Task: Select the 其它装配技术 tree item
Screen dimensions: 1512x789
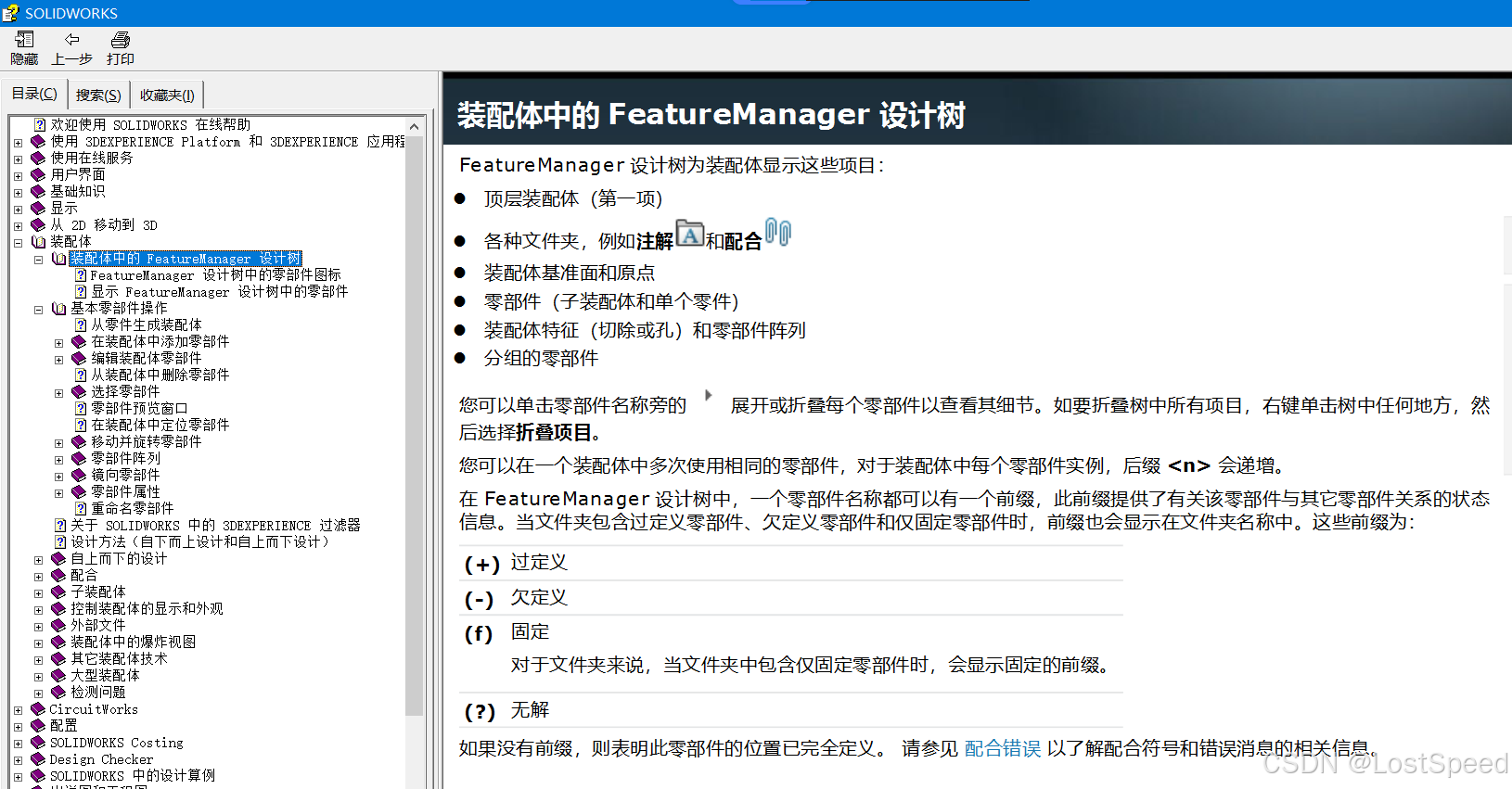Action: (119, 658)
